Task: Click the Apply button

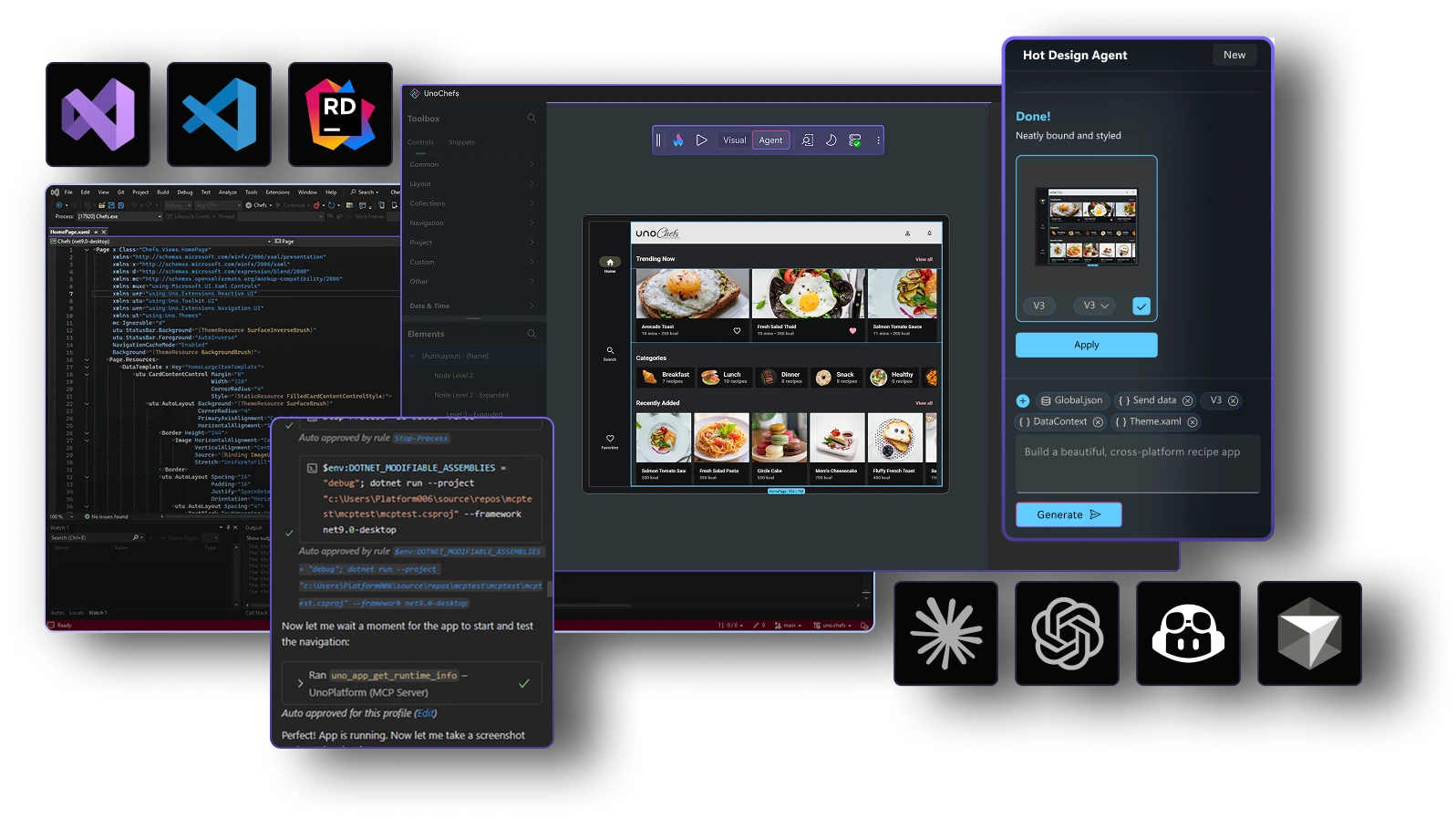Action: point(1087,345)
